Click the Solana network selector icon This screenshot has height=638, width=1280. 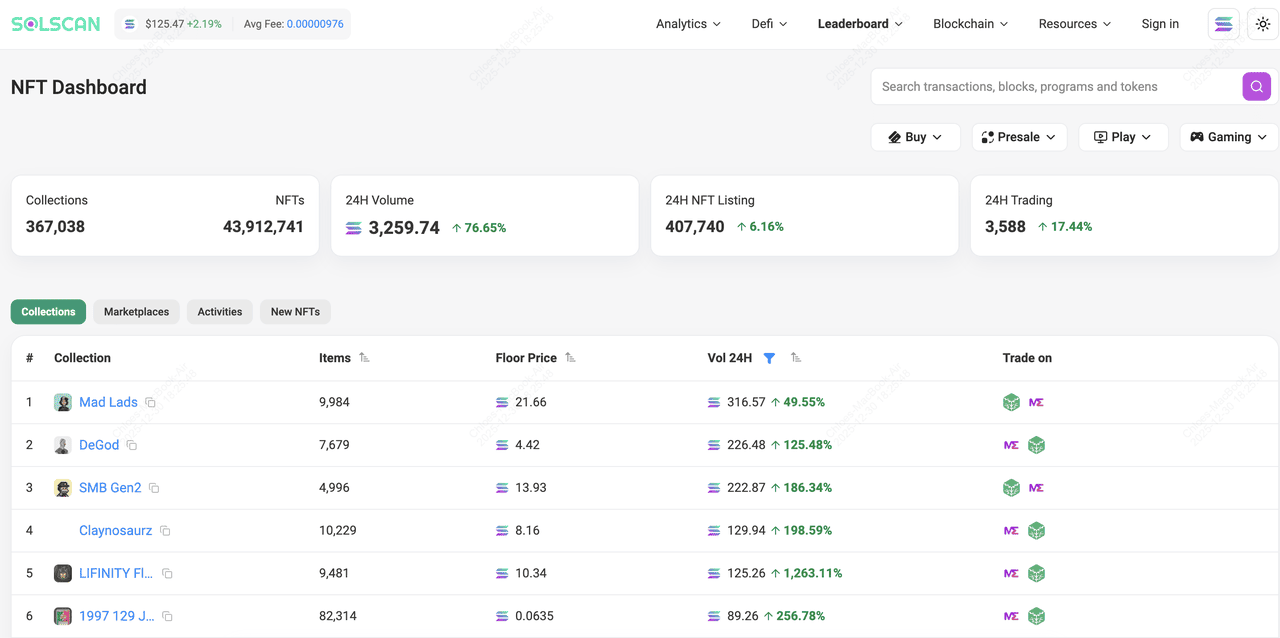pyautogui.click(x=1223, y=24)
